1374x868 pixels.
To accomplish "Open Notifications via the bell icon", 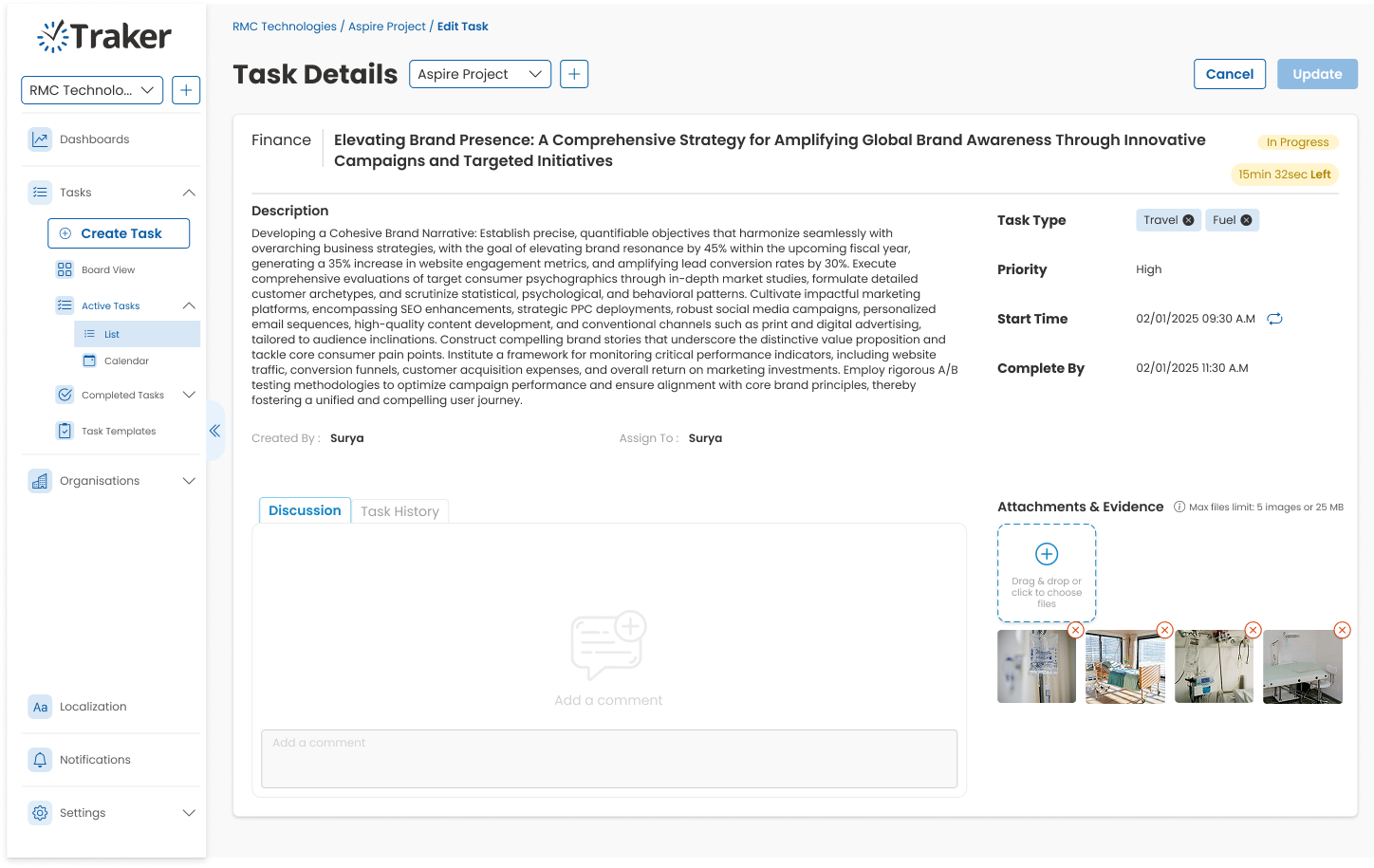I will (40, 760).
